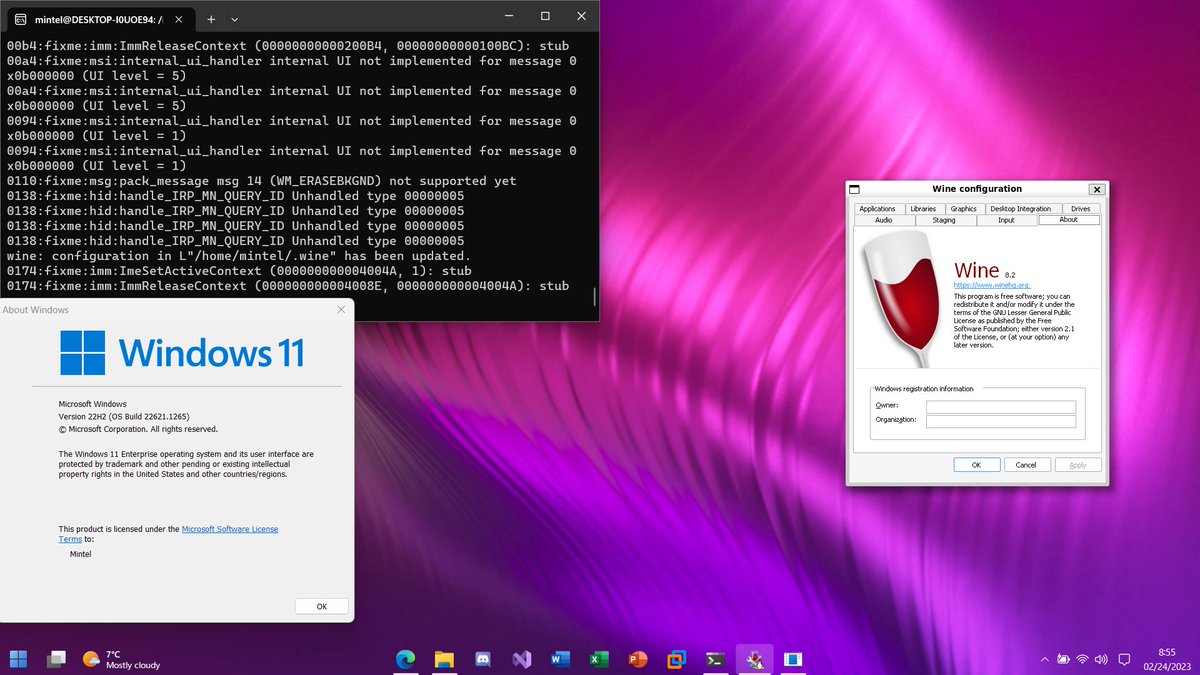Launch Microsoft Edge from the taskbar
This screenshot has width=1200, height=675.
click(406, 659)
